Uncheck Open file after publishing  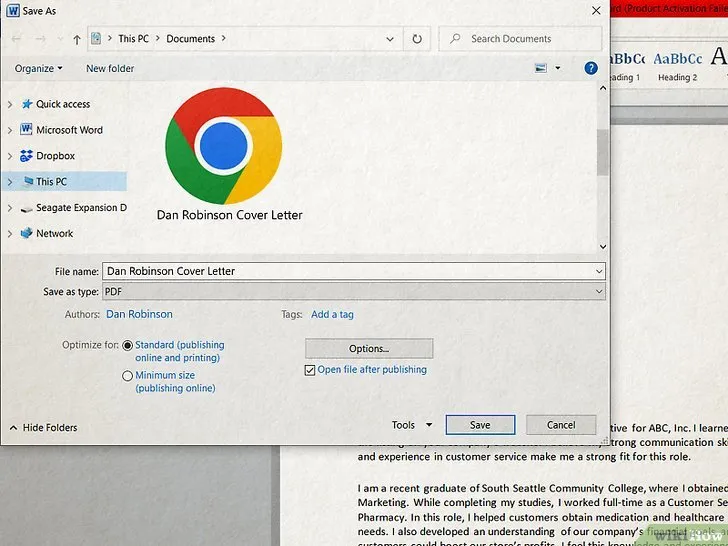pos(310,370)
